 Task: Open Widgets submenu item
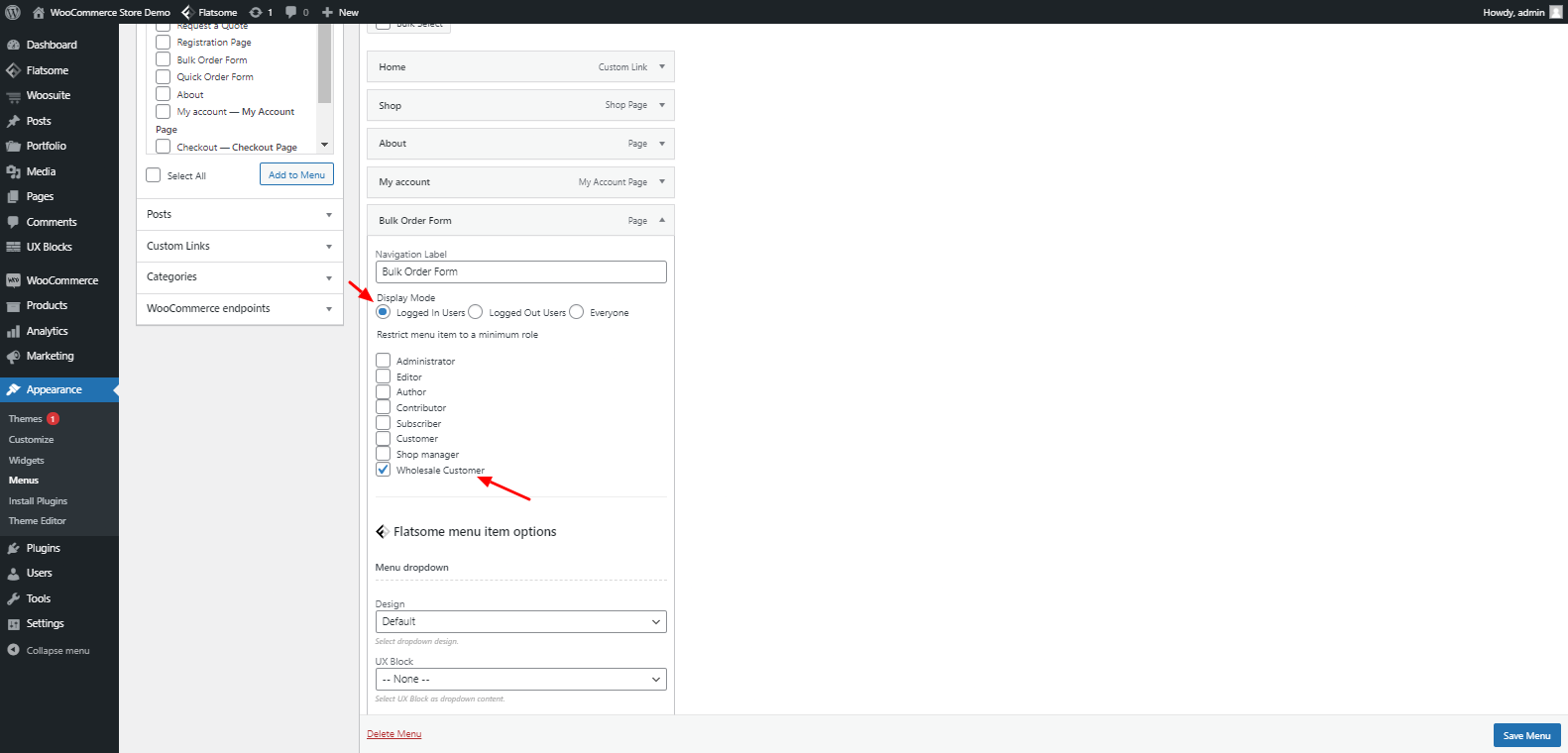(x=27, y=461)
